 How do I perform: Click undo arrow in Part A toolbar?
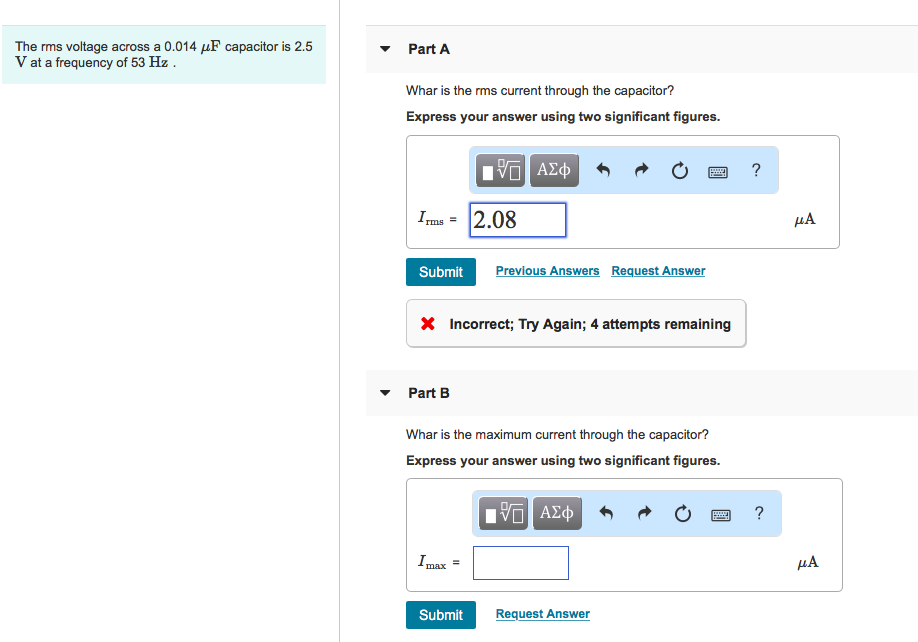[603, 171]
